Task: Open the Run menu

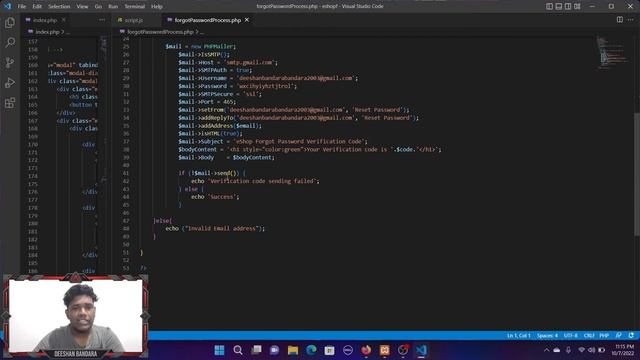Action: click(x=113, y=7)
